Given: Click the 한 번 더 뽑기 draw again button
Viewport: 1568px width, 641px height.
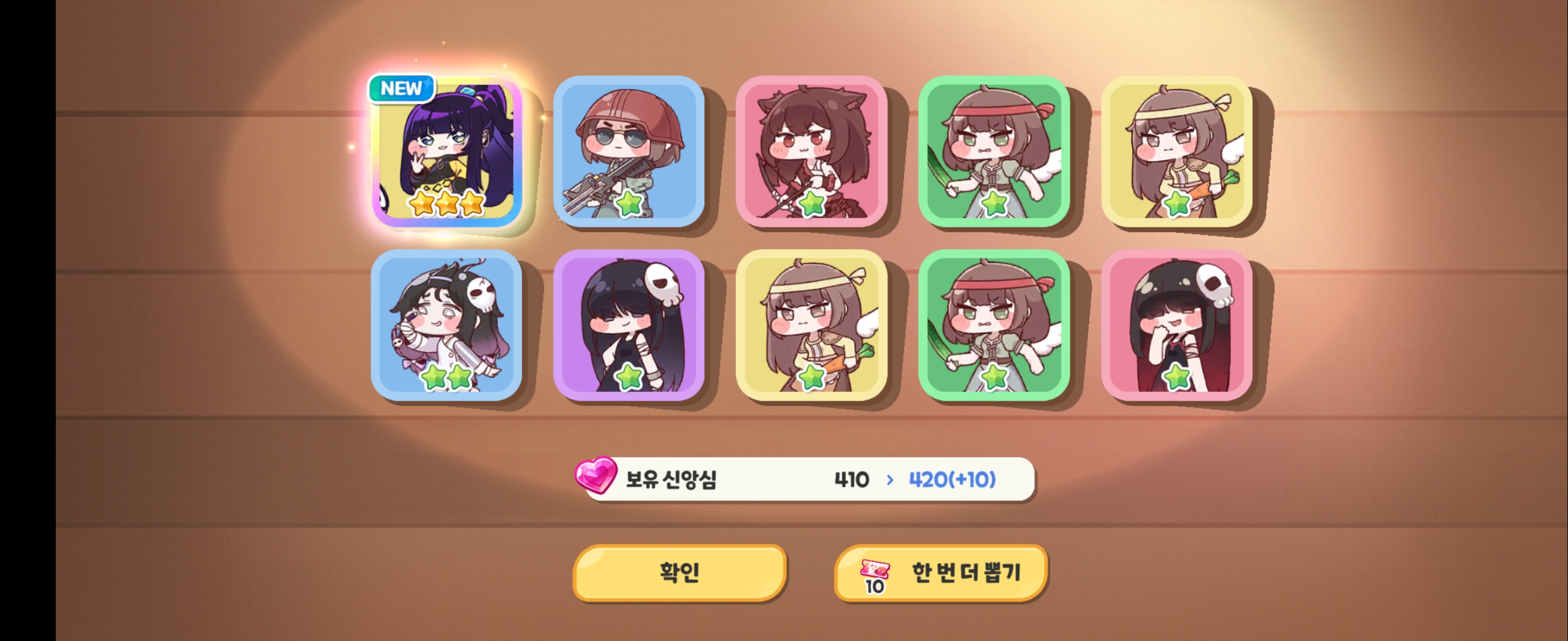Looking at the screenshot, I should (941, 572).
